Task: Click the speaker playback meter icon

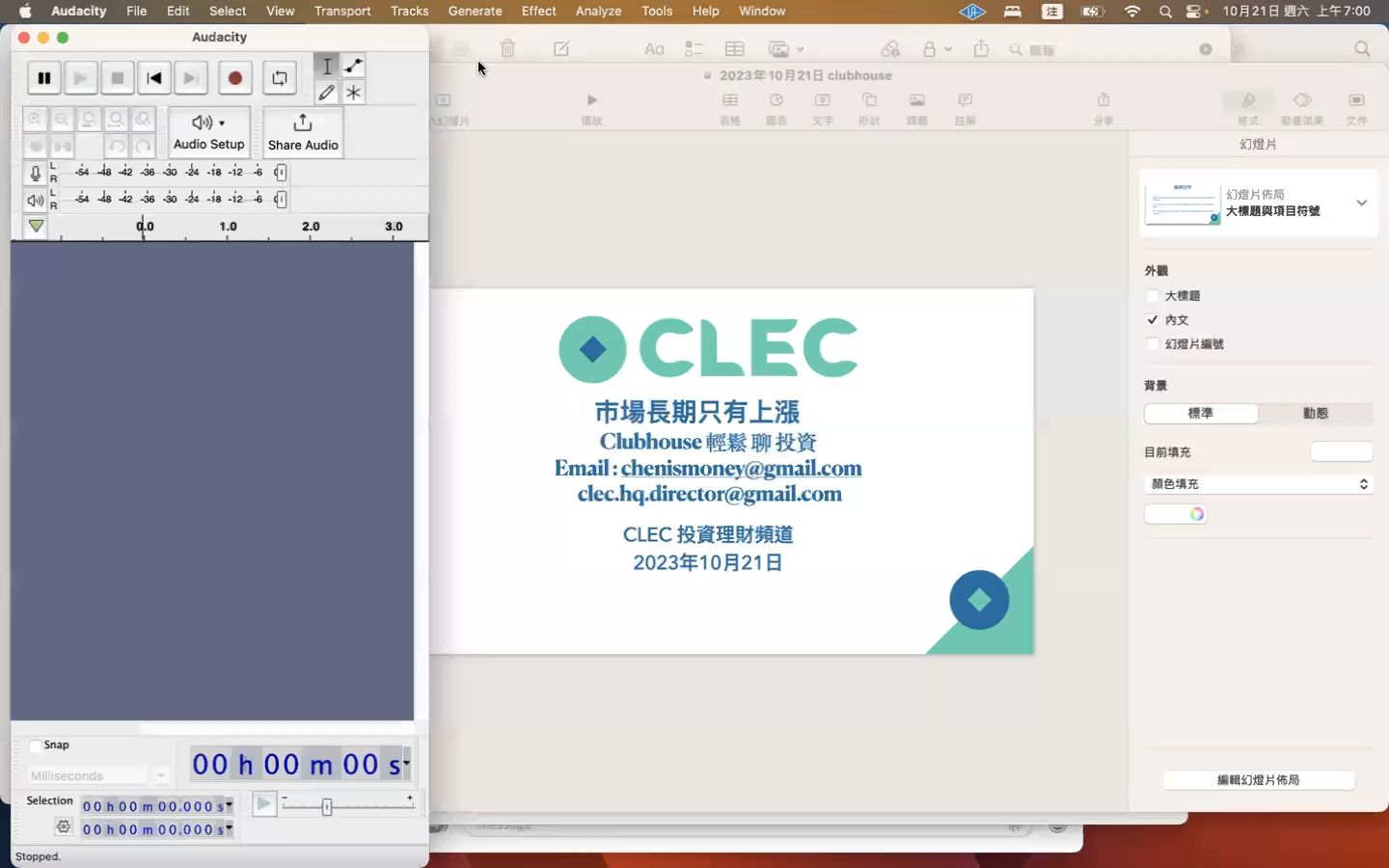Action: click(x=36, y=200)
